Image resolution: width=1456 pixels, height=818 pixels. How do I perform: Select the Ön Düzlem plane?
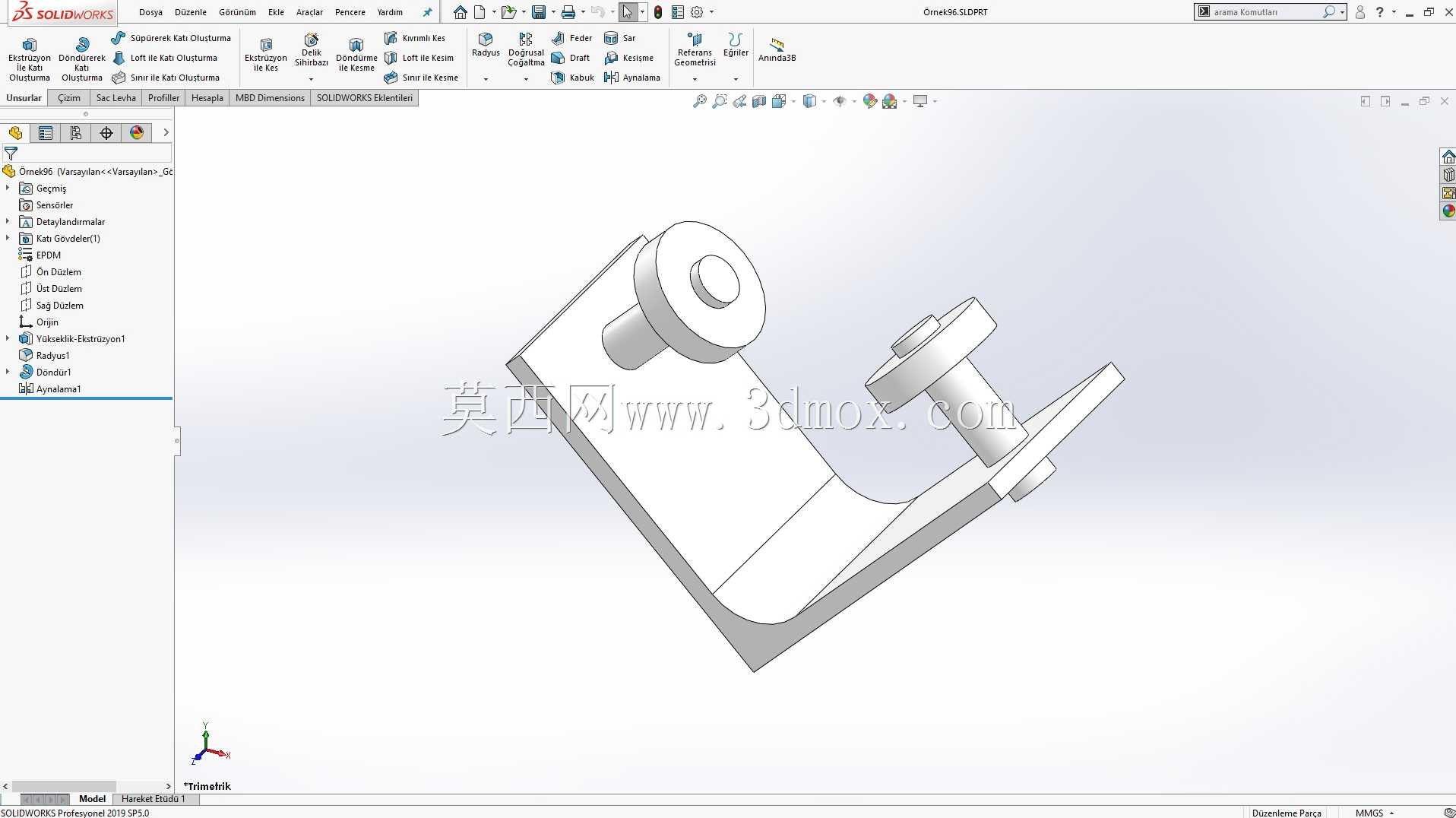click(51, 272)
